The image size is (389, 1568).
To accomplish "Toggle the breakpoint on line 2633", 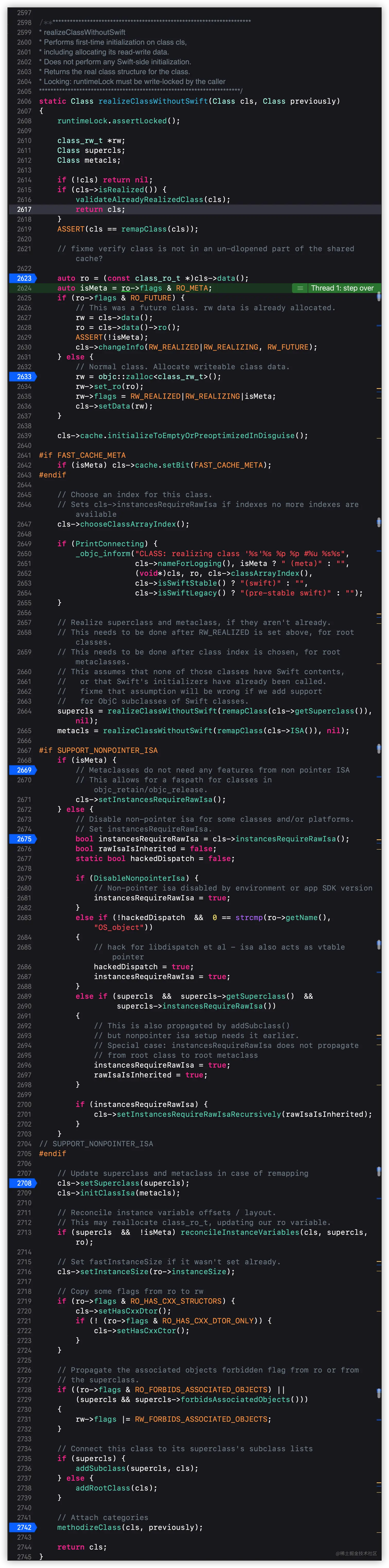I will [x=23, y=377].
